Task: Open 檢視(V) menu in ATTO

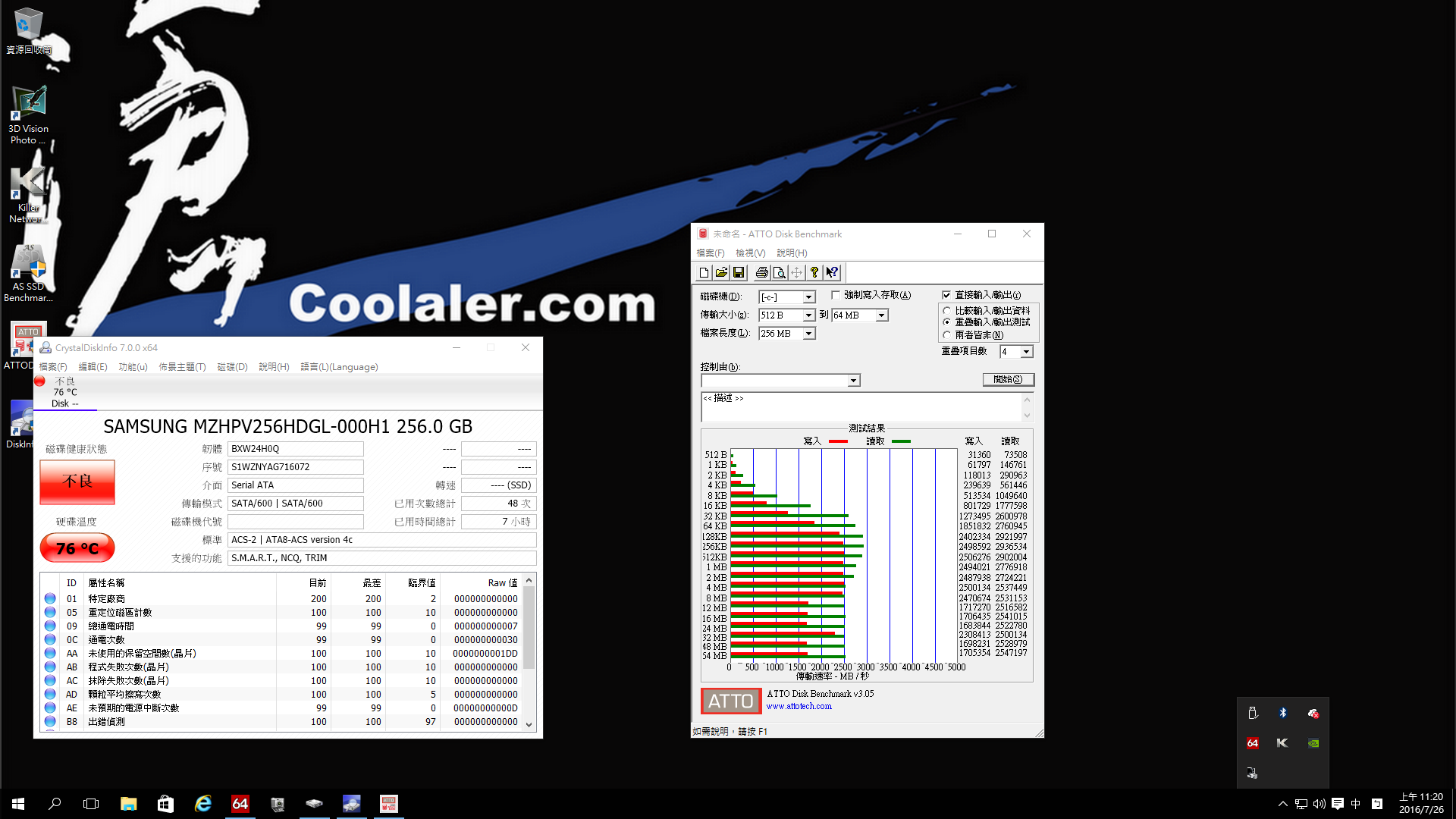Action: [750, 253]
